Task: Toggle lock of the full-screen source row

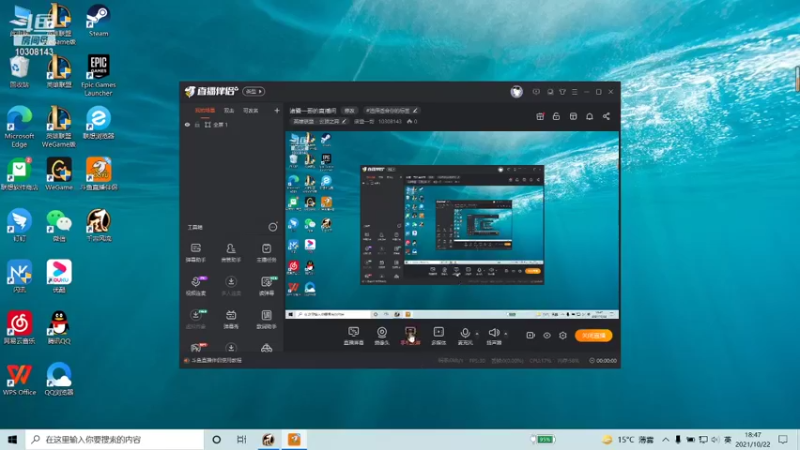Action: coord(197,124)
